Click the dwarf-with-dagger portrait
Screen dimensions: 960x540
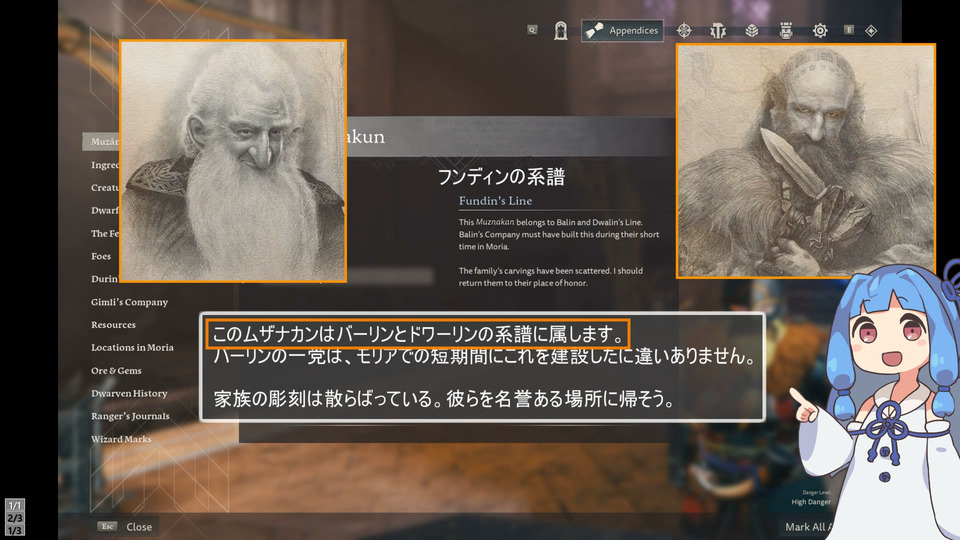tap(806, 161)
